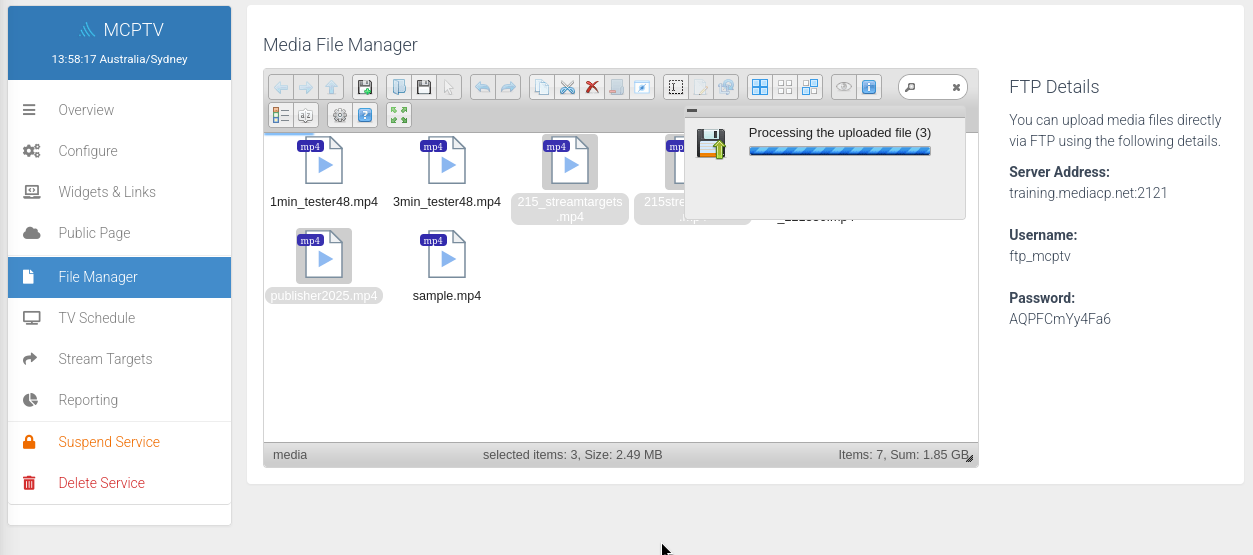
Task: Open the Preferences gear icon
Action: click(x=340, y=115)
